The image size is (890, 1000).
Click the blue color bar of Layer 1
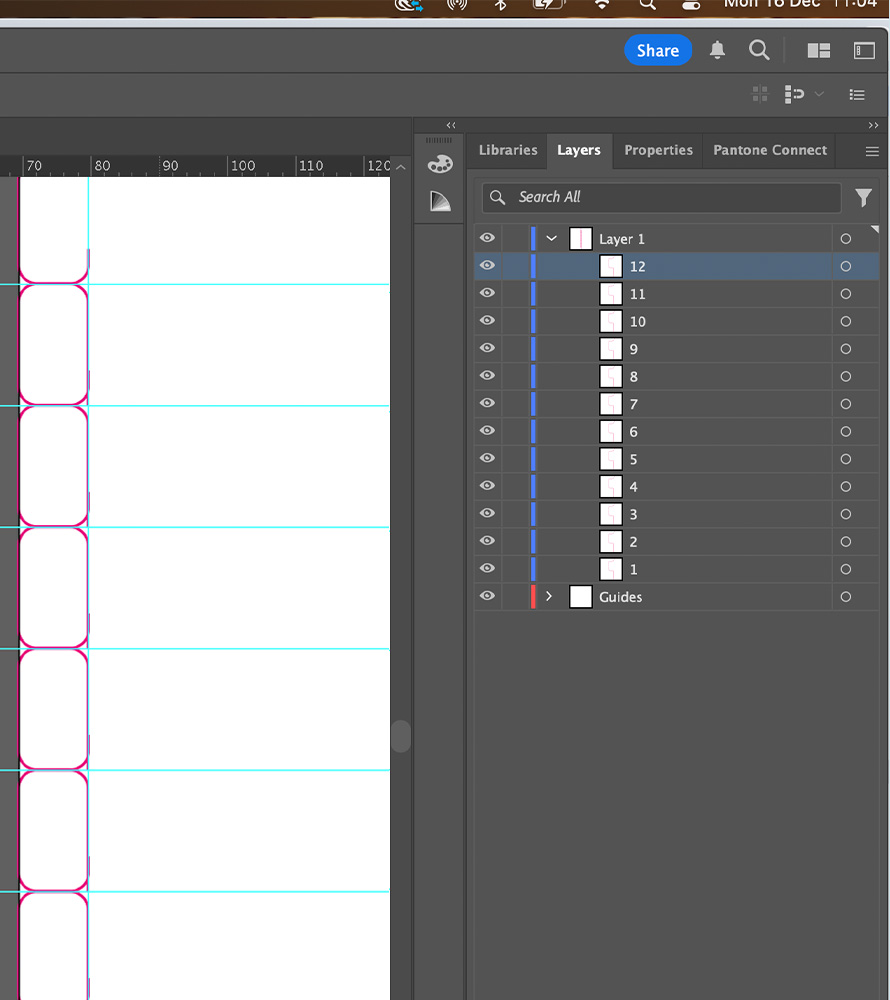point(533,239)
